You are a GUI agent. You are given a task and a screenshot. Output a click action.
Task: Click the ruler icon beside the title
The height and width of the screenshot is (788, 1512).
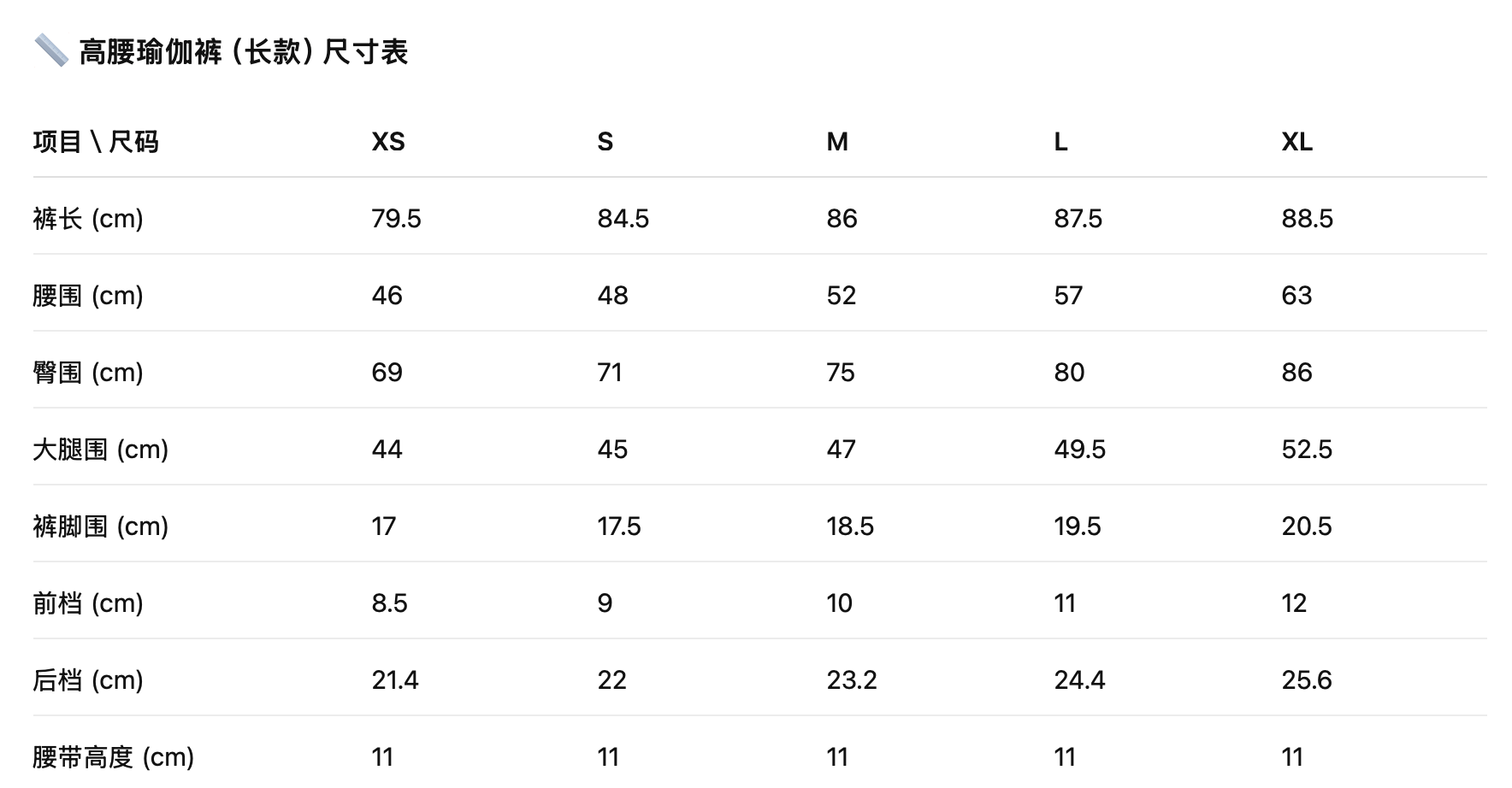50,51
